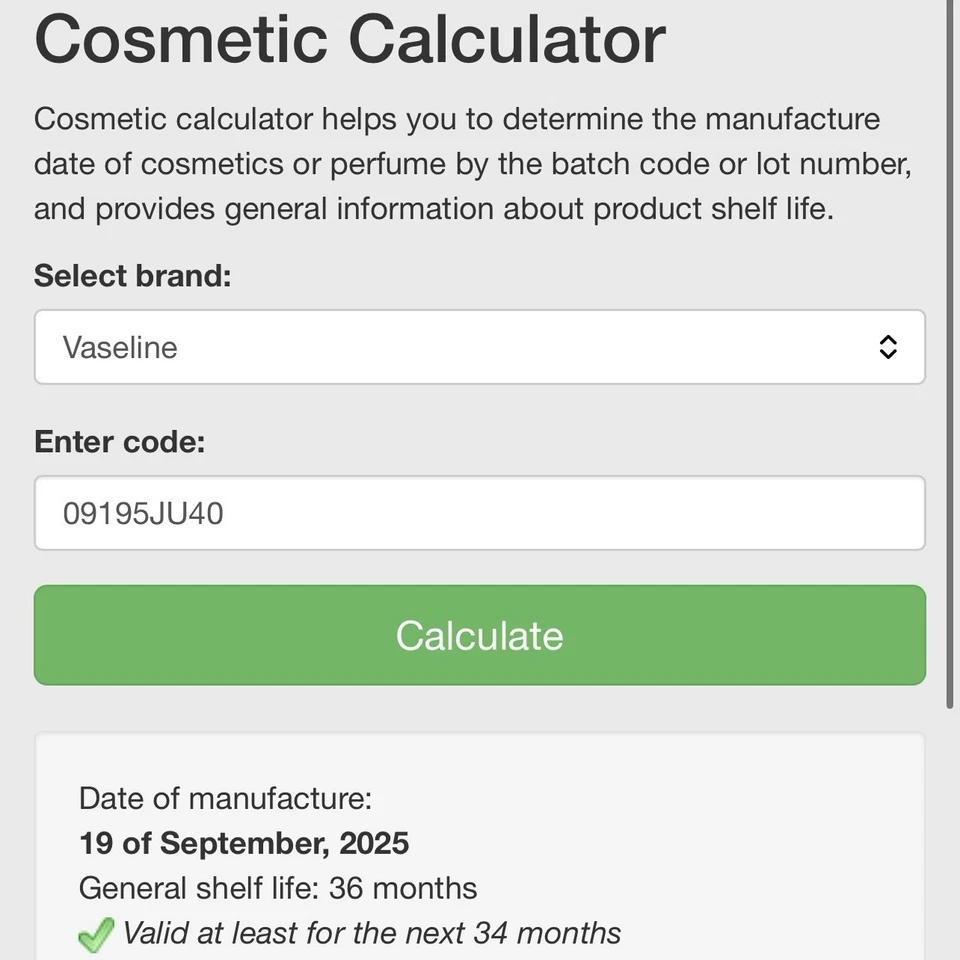
Task: Click the valid for 34 months message
Action: pos(372,932)
